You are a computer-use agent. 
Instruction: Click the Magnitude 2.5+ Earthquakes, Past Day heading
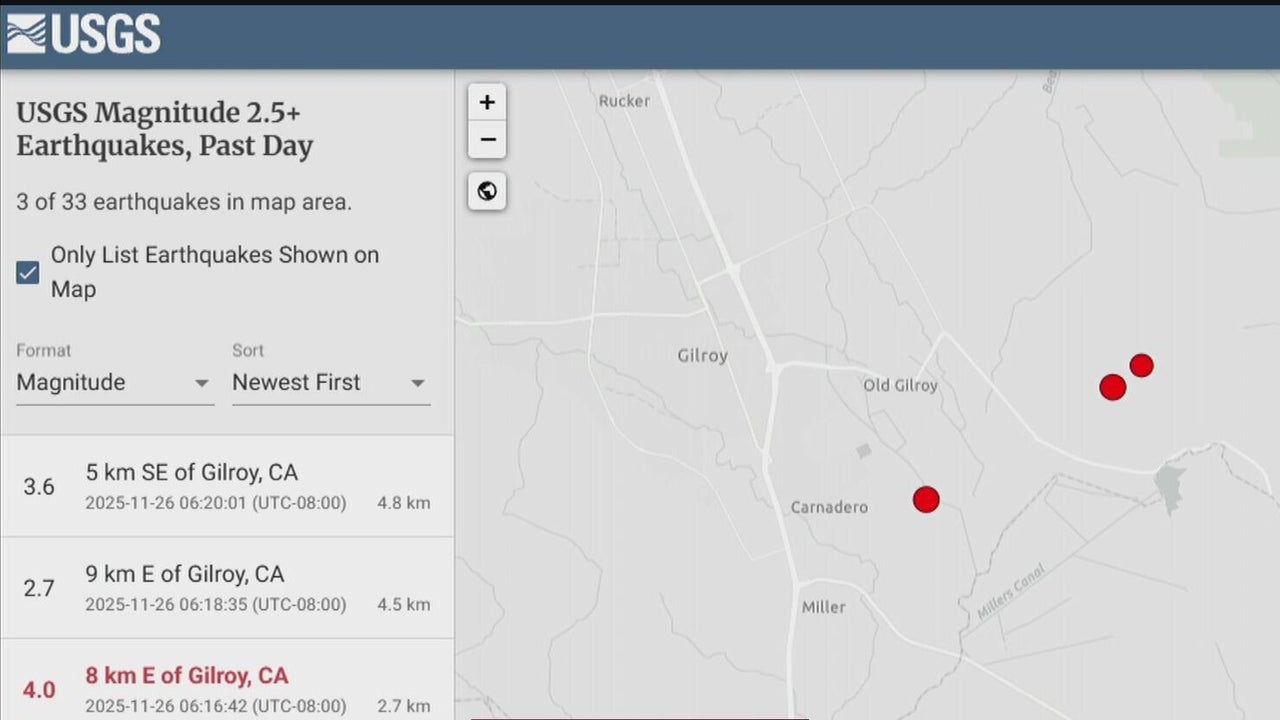165,129
